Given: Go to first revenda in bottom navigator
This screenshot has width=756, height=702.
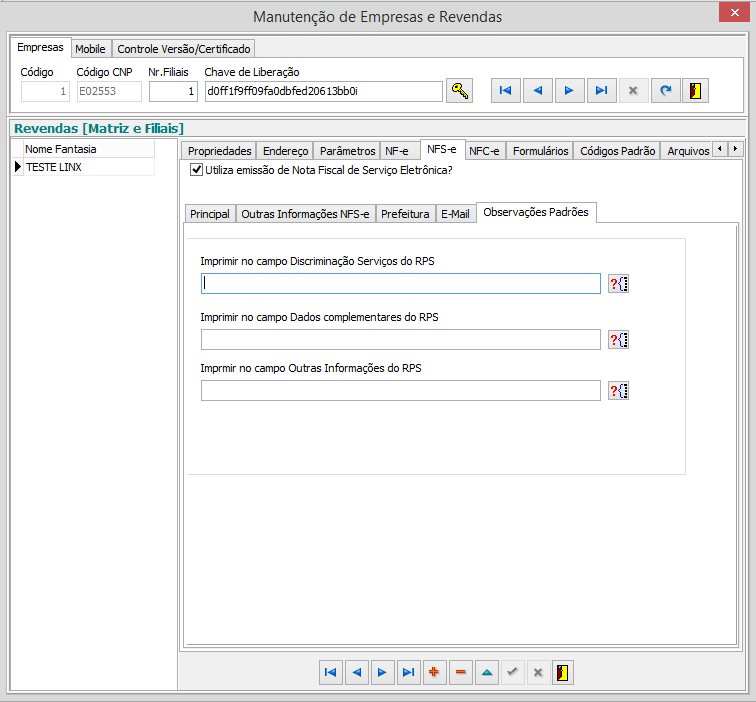Looking at the screenshot, I should 331,672.
